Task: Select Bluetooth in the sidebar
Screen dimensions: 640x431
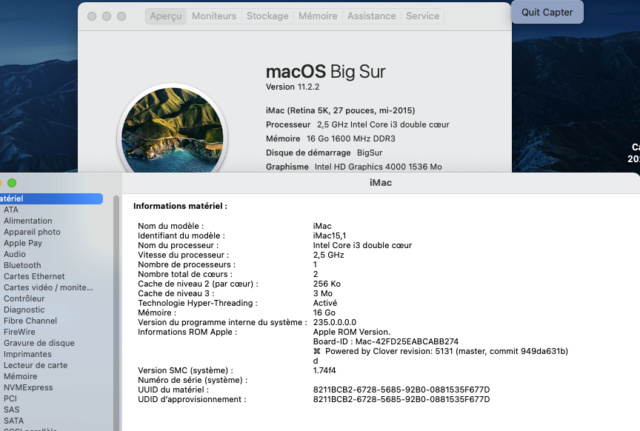Action: click(22, 265)
